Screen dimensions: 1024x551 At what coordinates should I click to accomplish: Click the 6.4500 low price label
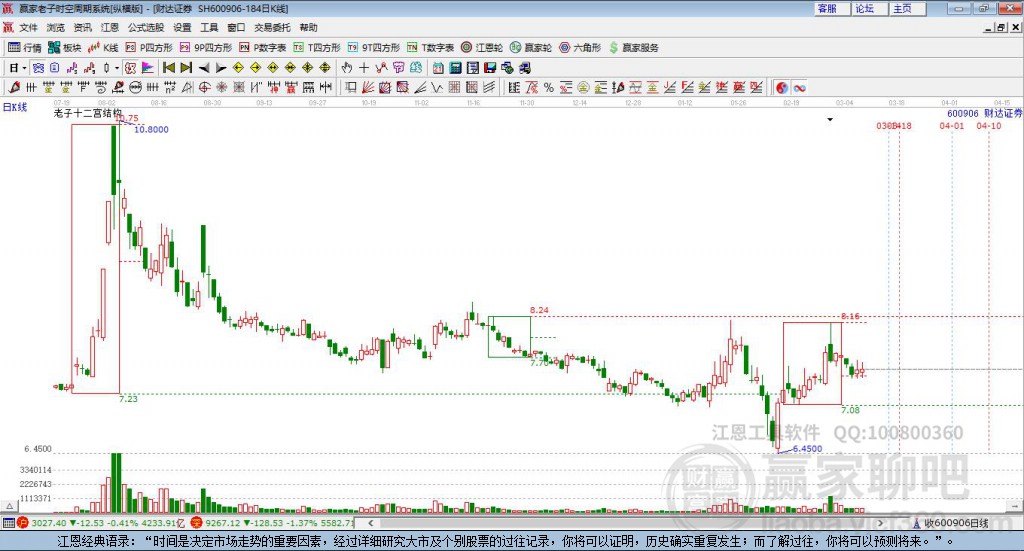pyautogui.click(x=807, y=449)
